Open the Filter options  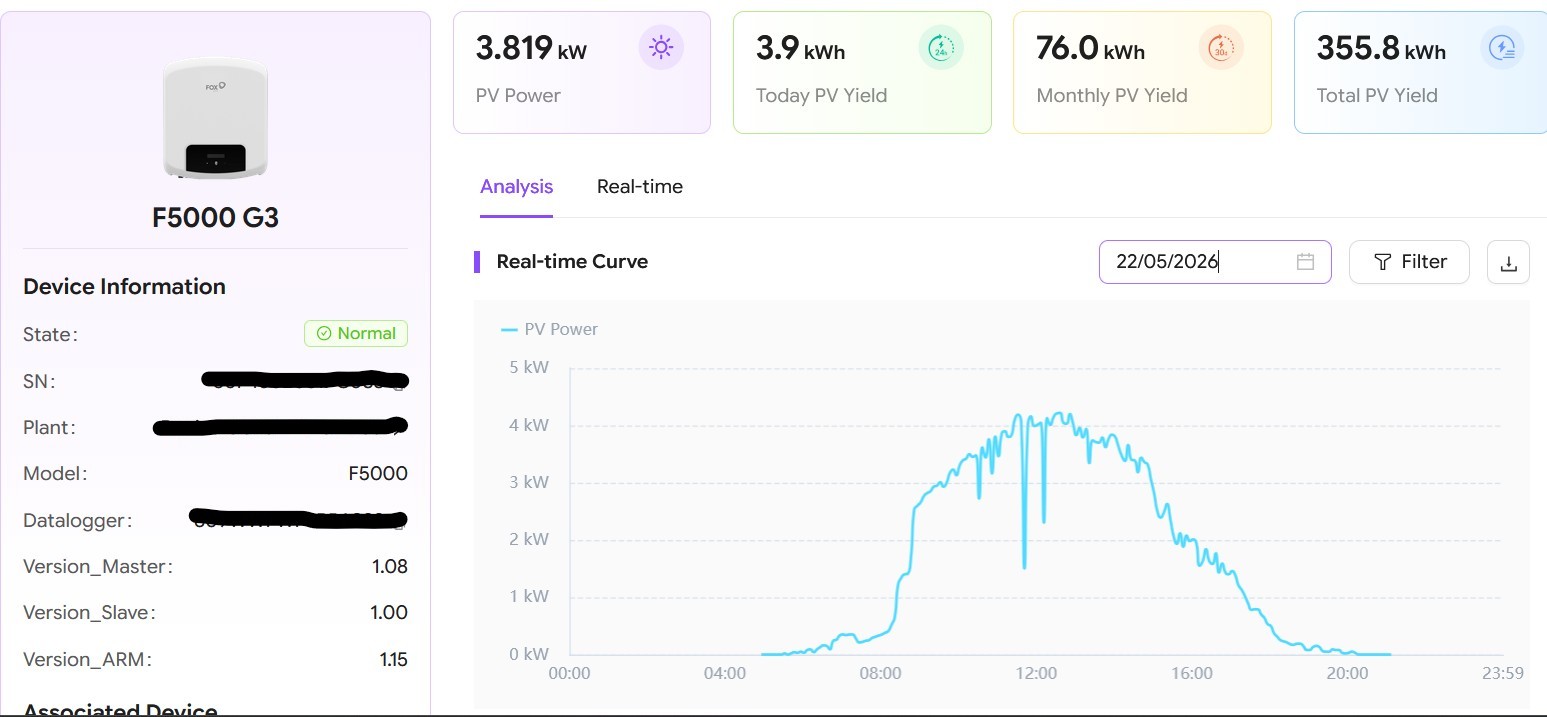[x=1409, y=262]
